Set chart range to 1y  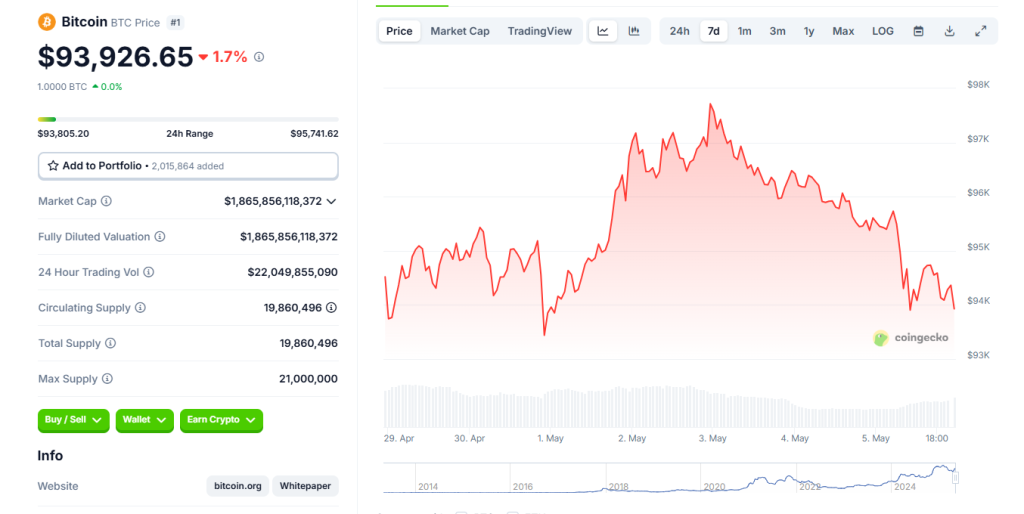coord(809,31)
